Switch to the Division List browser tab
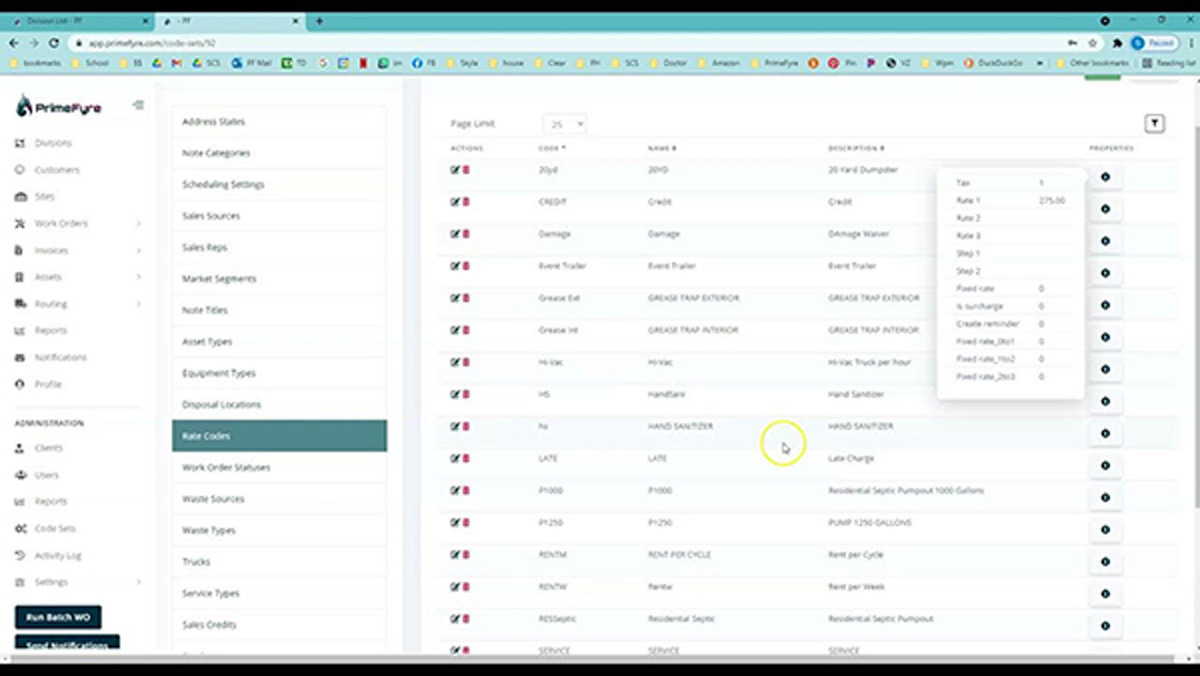The image size is (1200, 676). coord(80,20)
